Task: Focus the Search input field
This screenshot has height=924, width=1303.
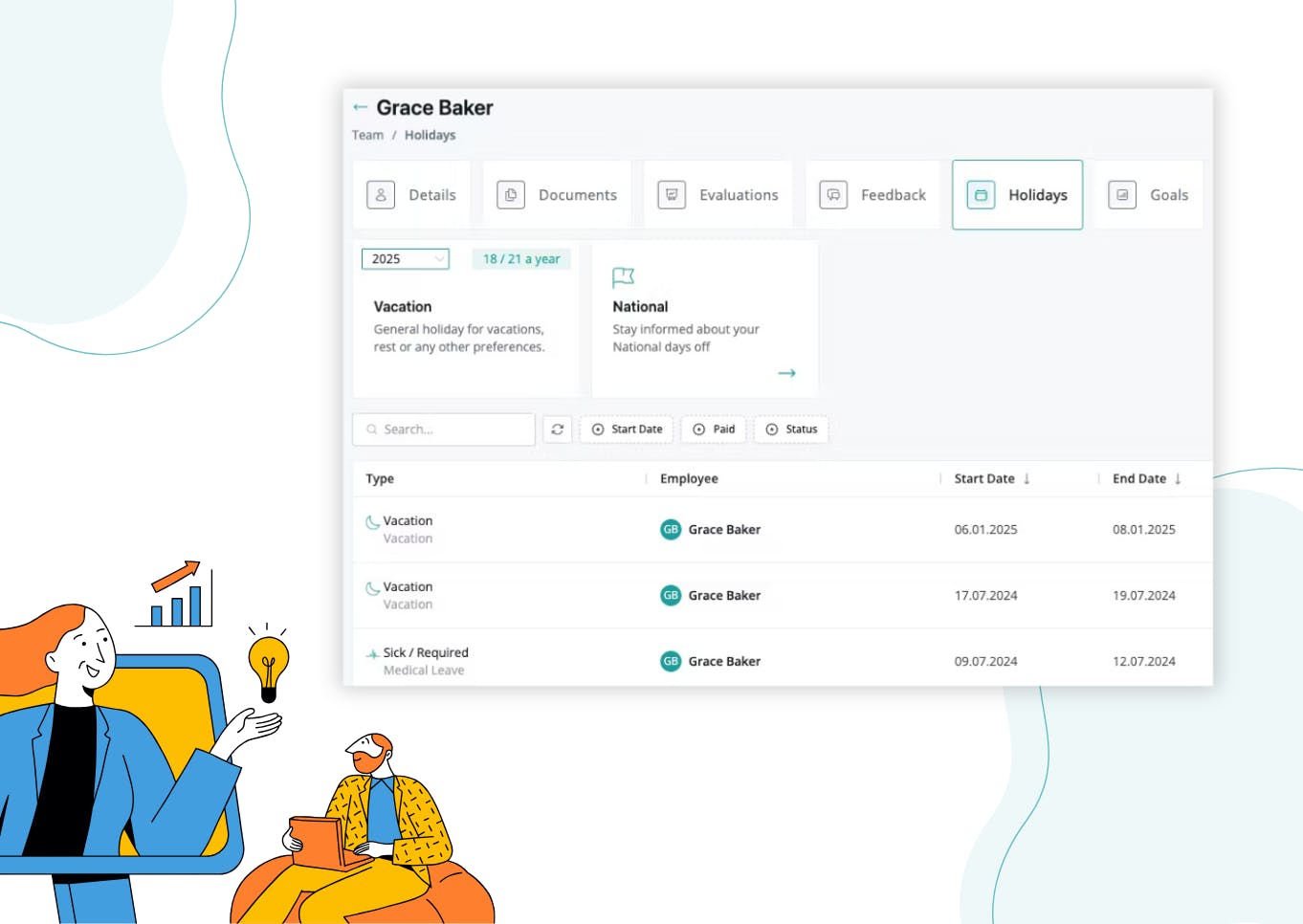Action: point(444,429)
